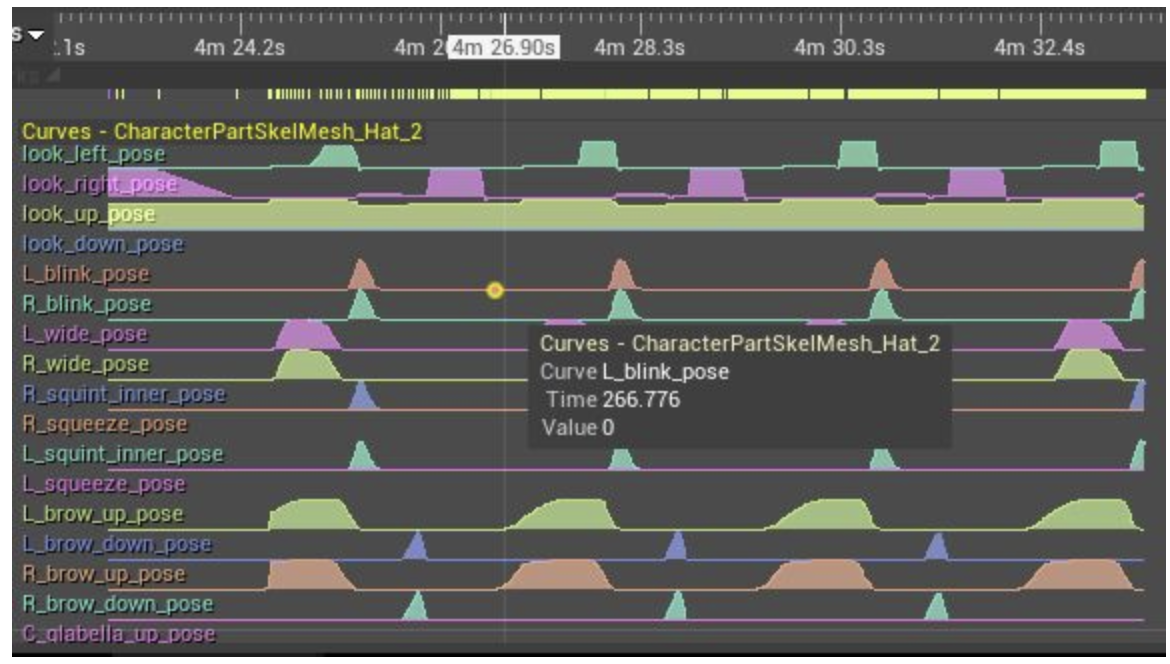Click the L_blink_pose curve label
Viewport: 1170px width, 664px height.
(86, 274)
